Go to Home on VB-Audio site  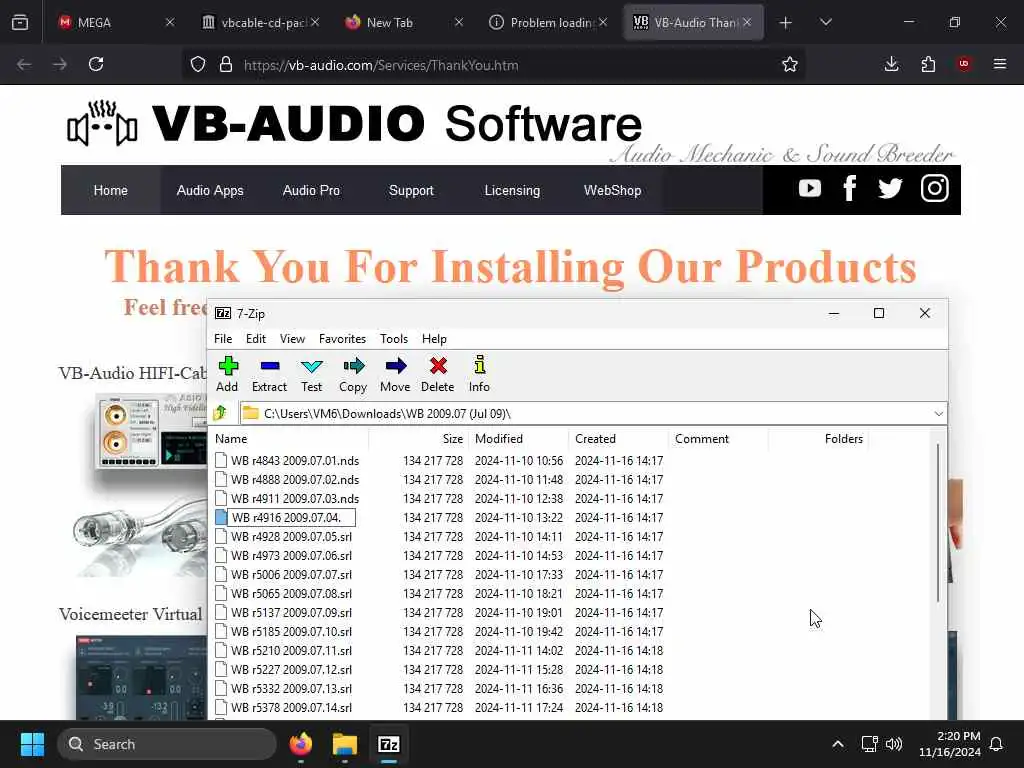(x=110, y=190)
